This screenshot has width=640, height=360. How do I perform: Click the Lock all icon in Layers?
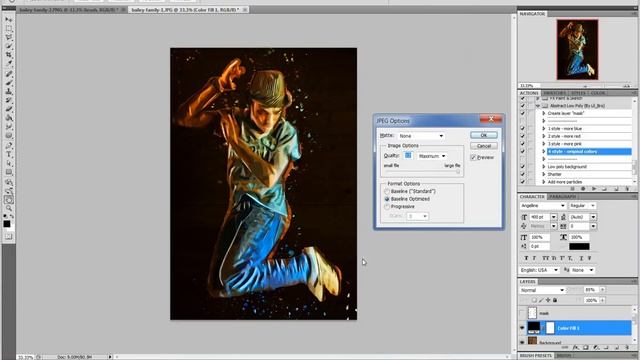555,300
